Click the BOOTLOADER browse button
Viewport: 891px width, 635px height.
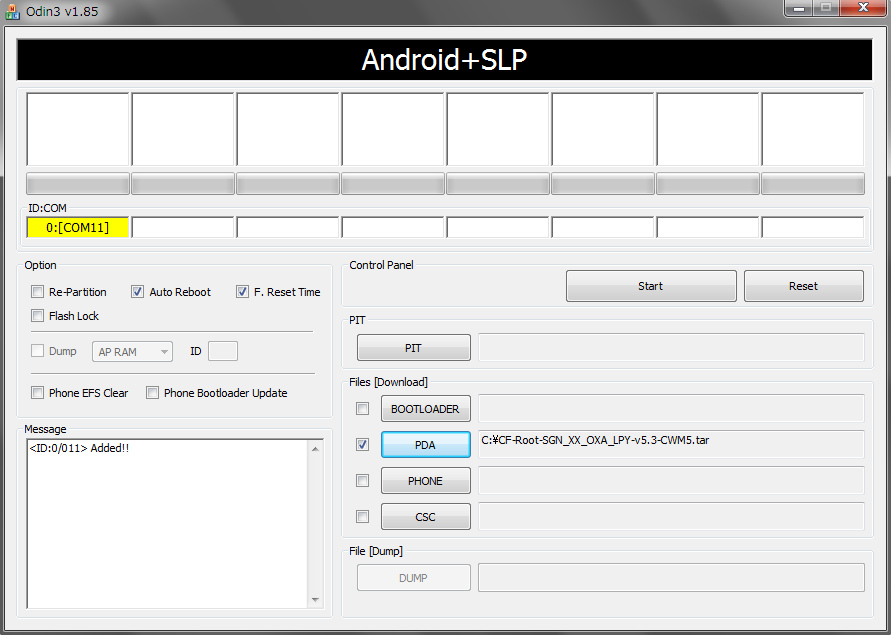(x=426, y=409)
